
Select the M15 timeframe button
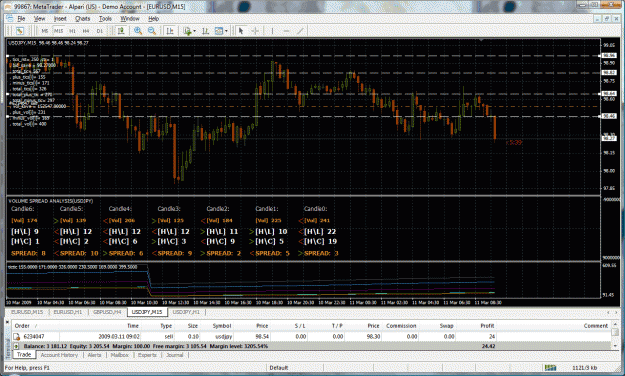click(x=59, y=31)
